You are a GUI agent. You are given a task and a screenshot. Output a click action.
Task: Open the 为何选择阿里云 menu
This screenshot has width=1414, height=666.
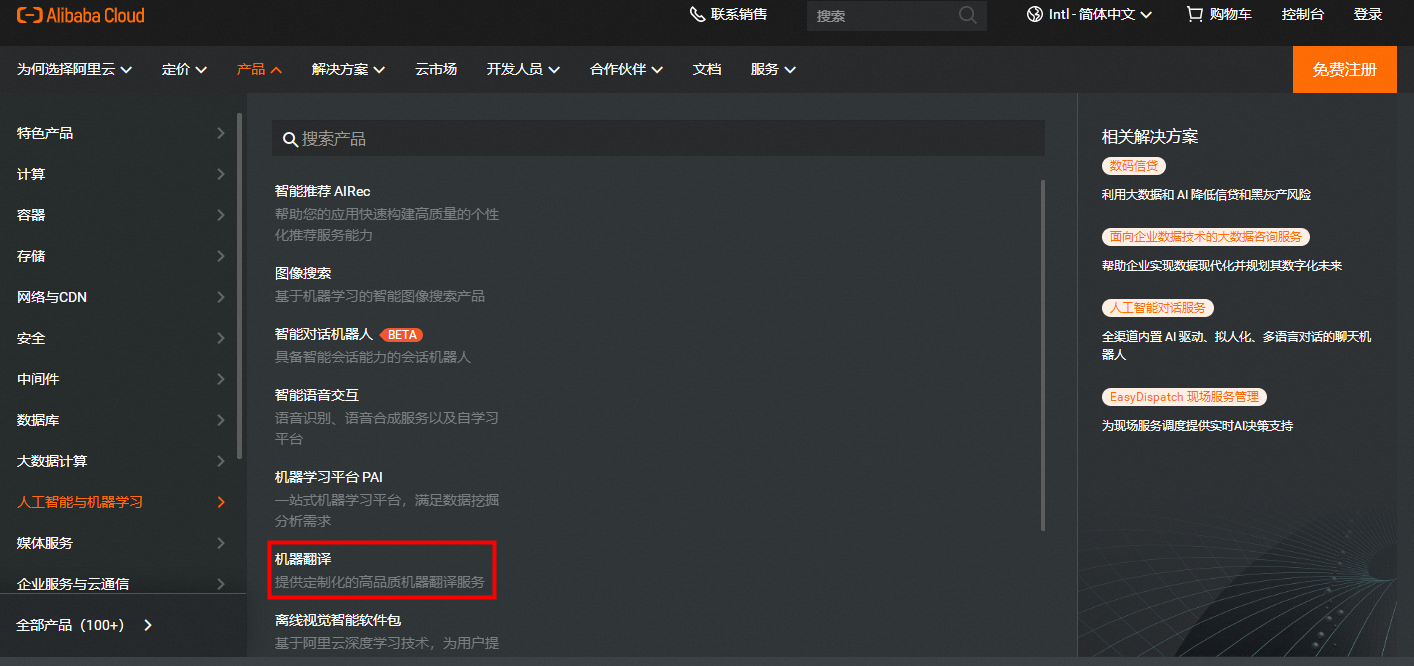click(x=75, y=69)
